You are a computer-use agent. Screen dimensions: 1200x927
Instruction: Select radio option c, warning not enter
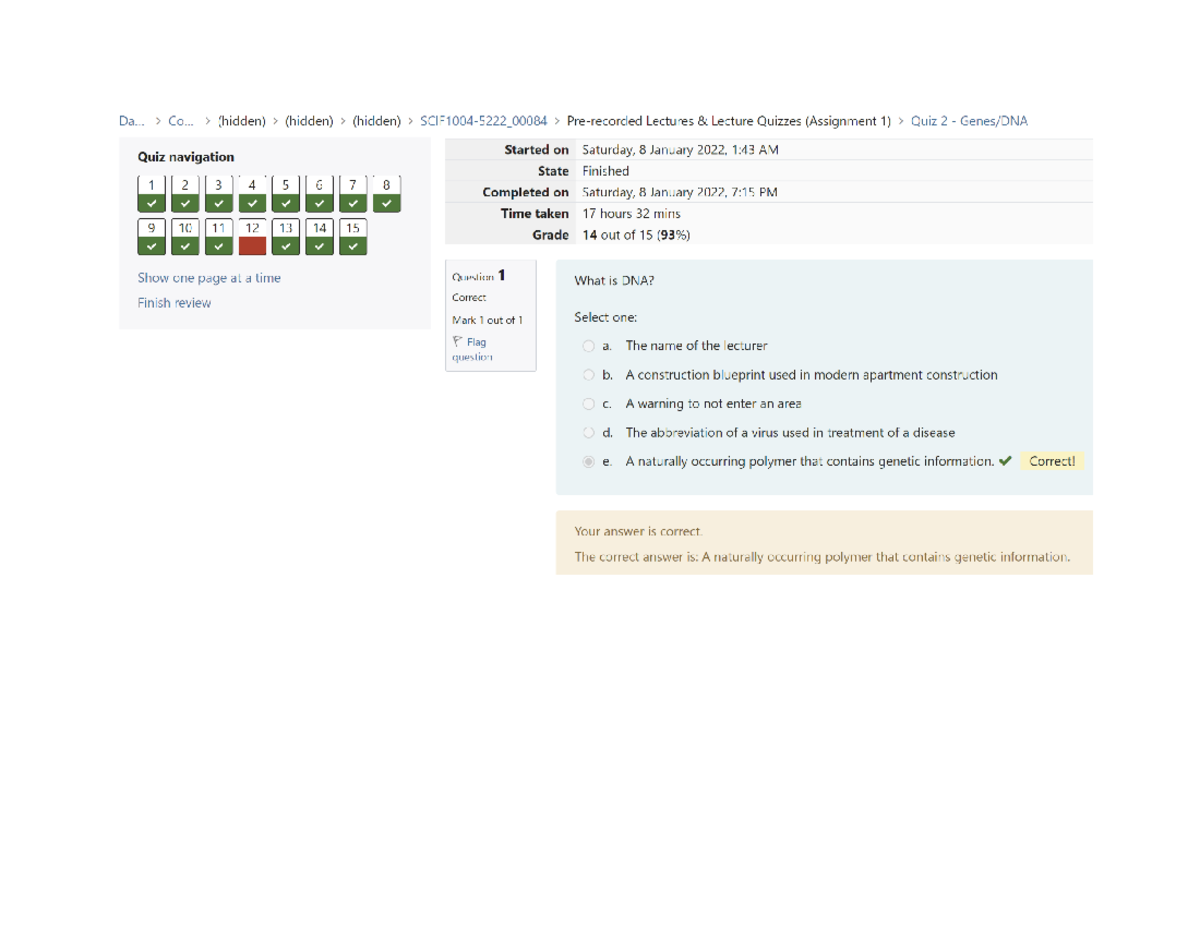[588, 404]
